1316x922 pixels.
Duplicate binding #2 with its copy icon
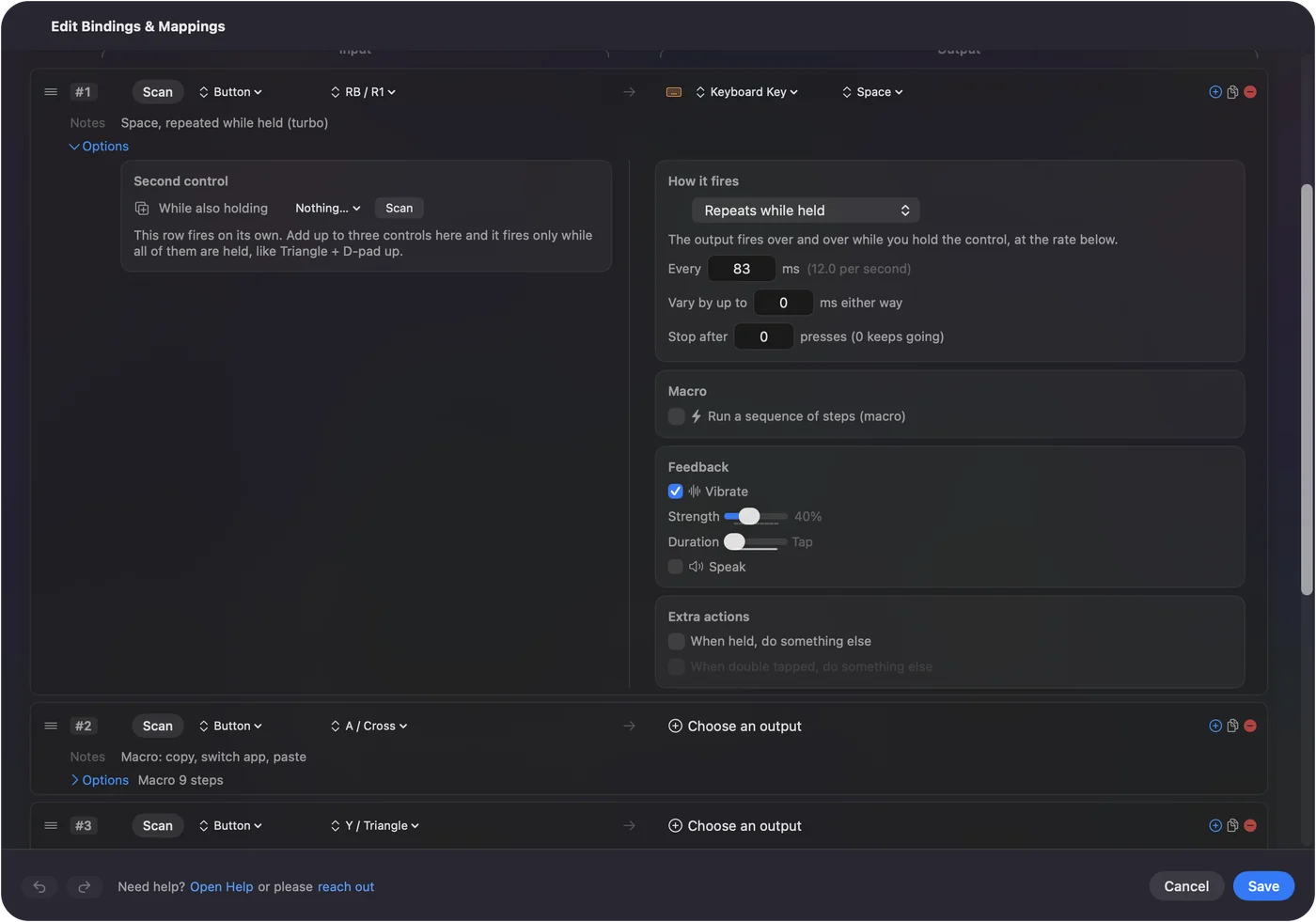pos(1232,726)
